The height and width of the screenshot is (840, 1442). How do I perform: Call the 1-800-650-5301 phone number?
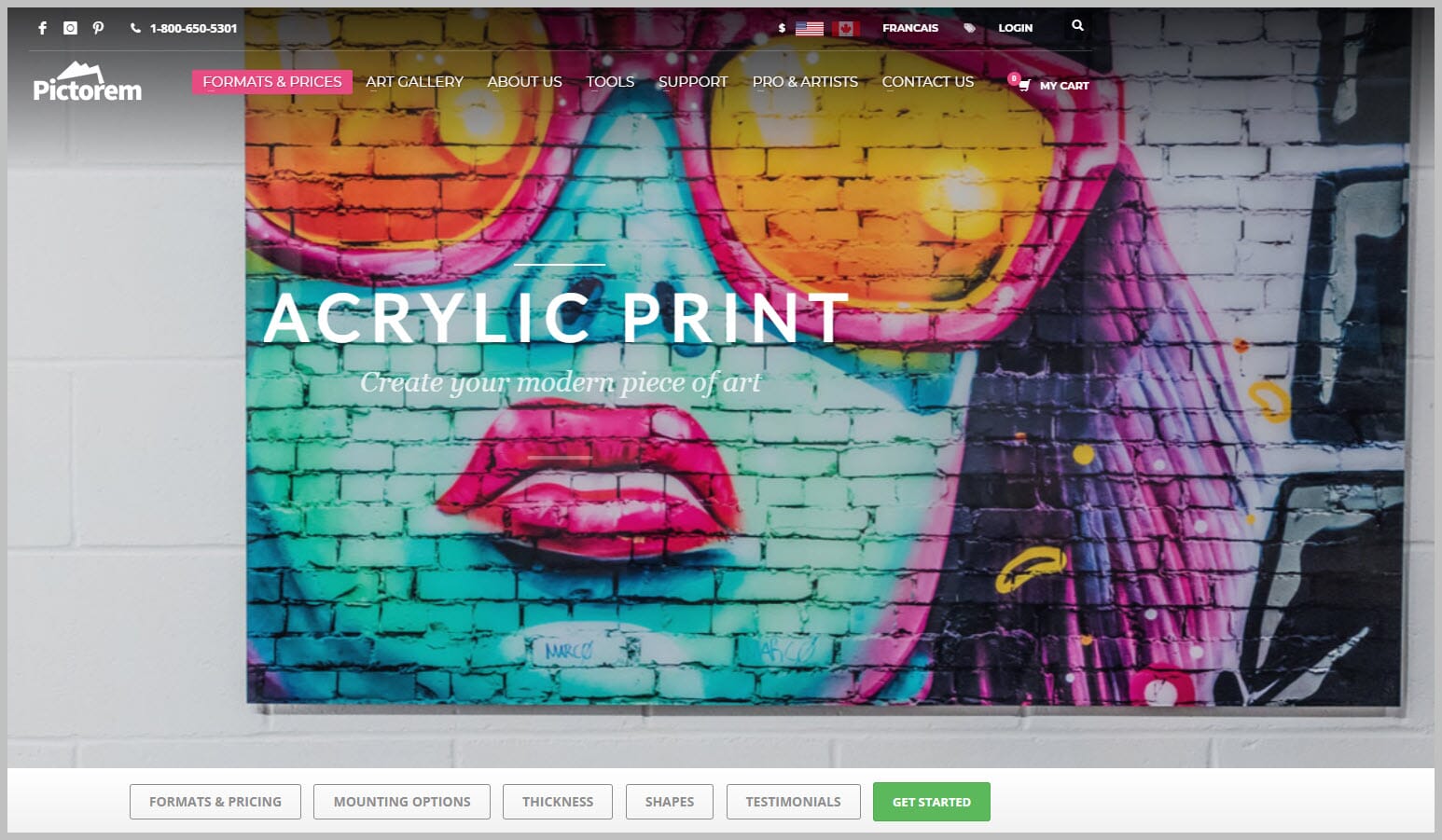(193, 29)
